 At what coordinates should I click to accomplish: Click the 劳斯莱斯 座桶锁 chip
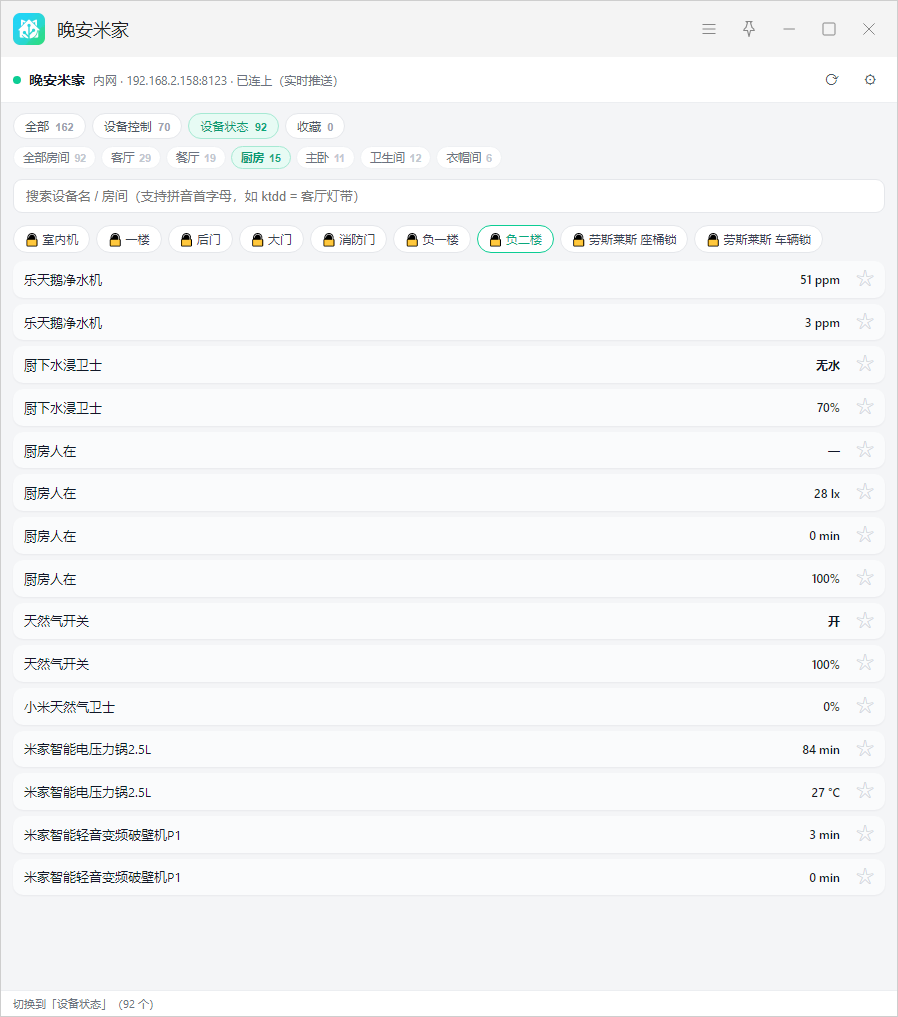(624, 239)
